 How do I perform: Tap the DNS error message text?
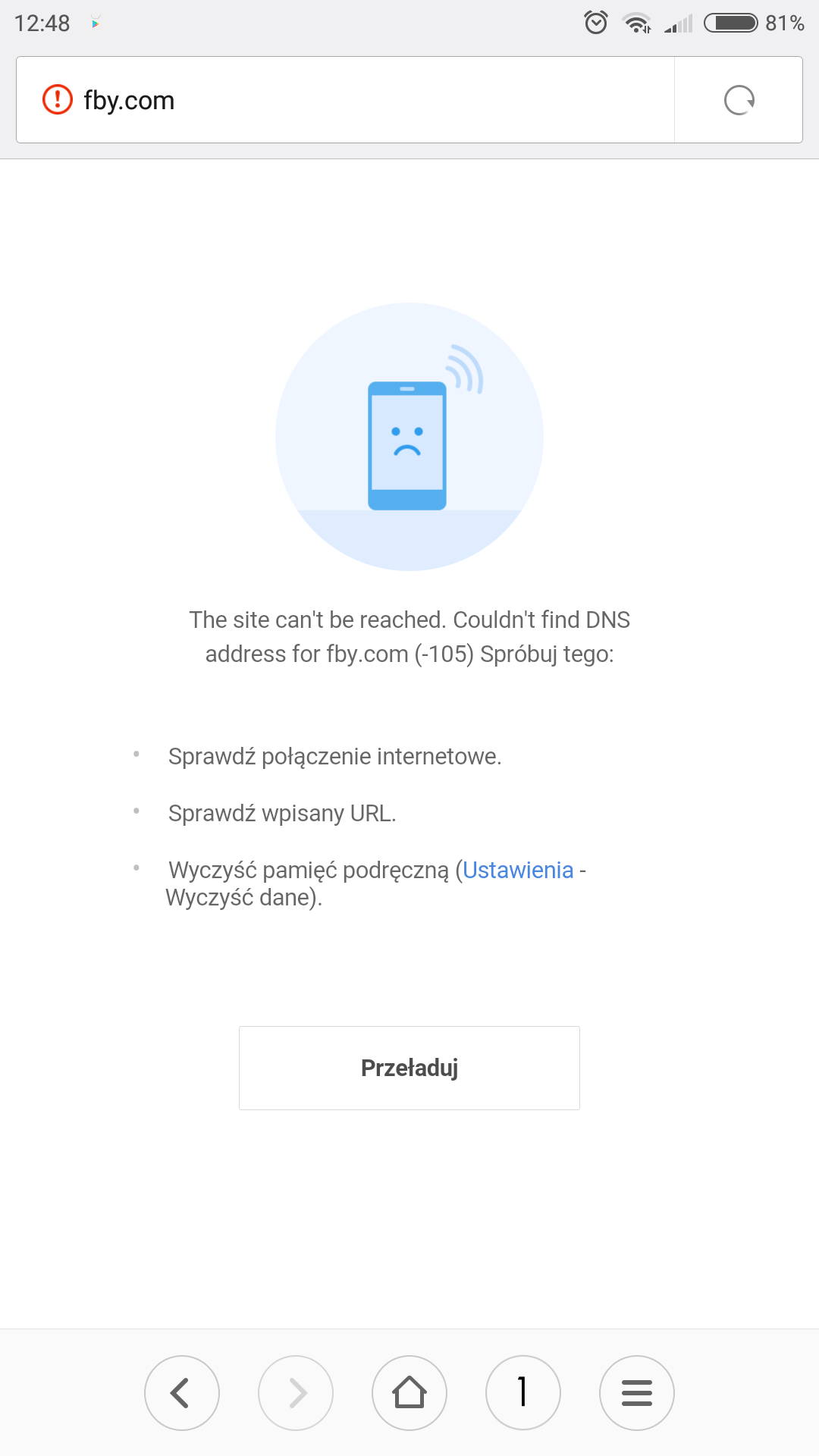[x=409, y=637]
